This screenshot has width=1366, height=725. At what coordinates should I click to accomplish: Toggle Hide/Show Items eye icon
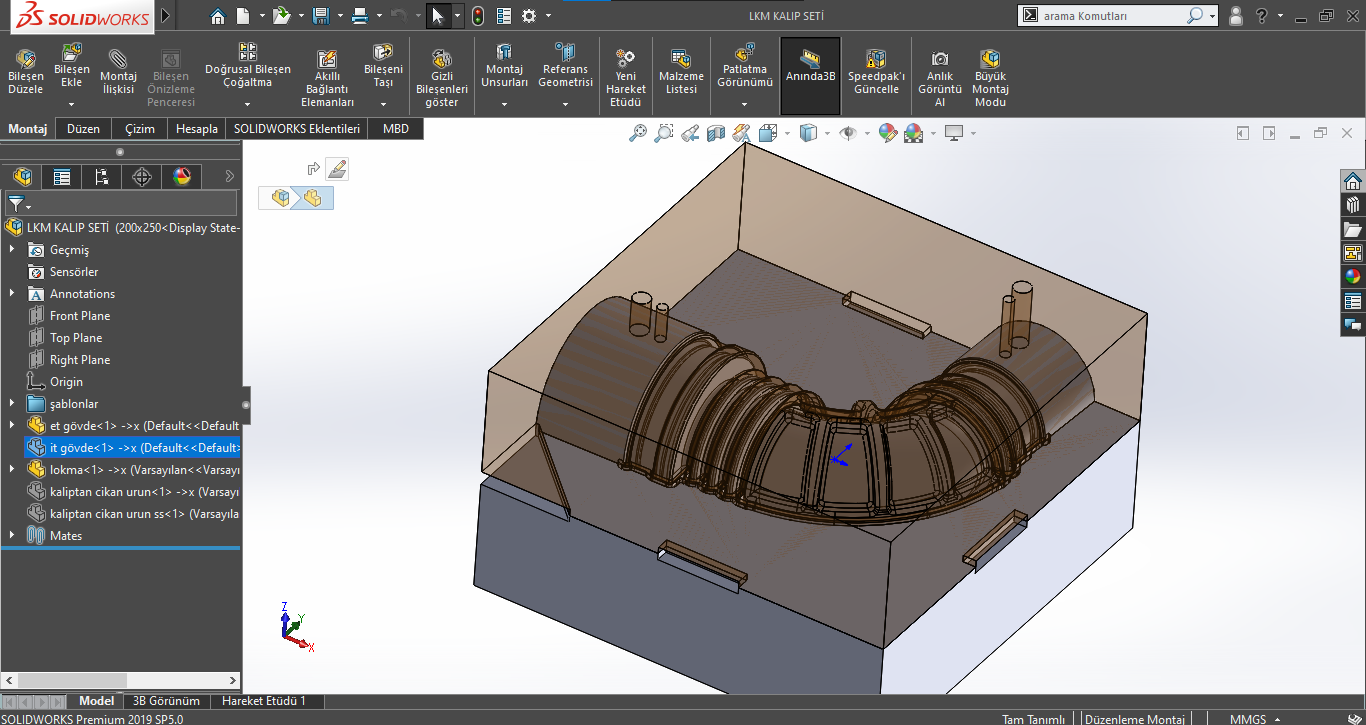click(x=847, y=133)
